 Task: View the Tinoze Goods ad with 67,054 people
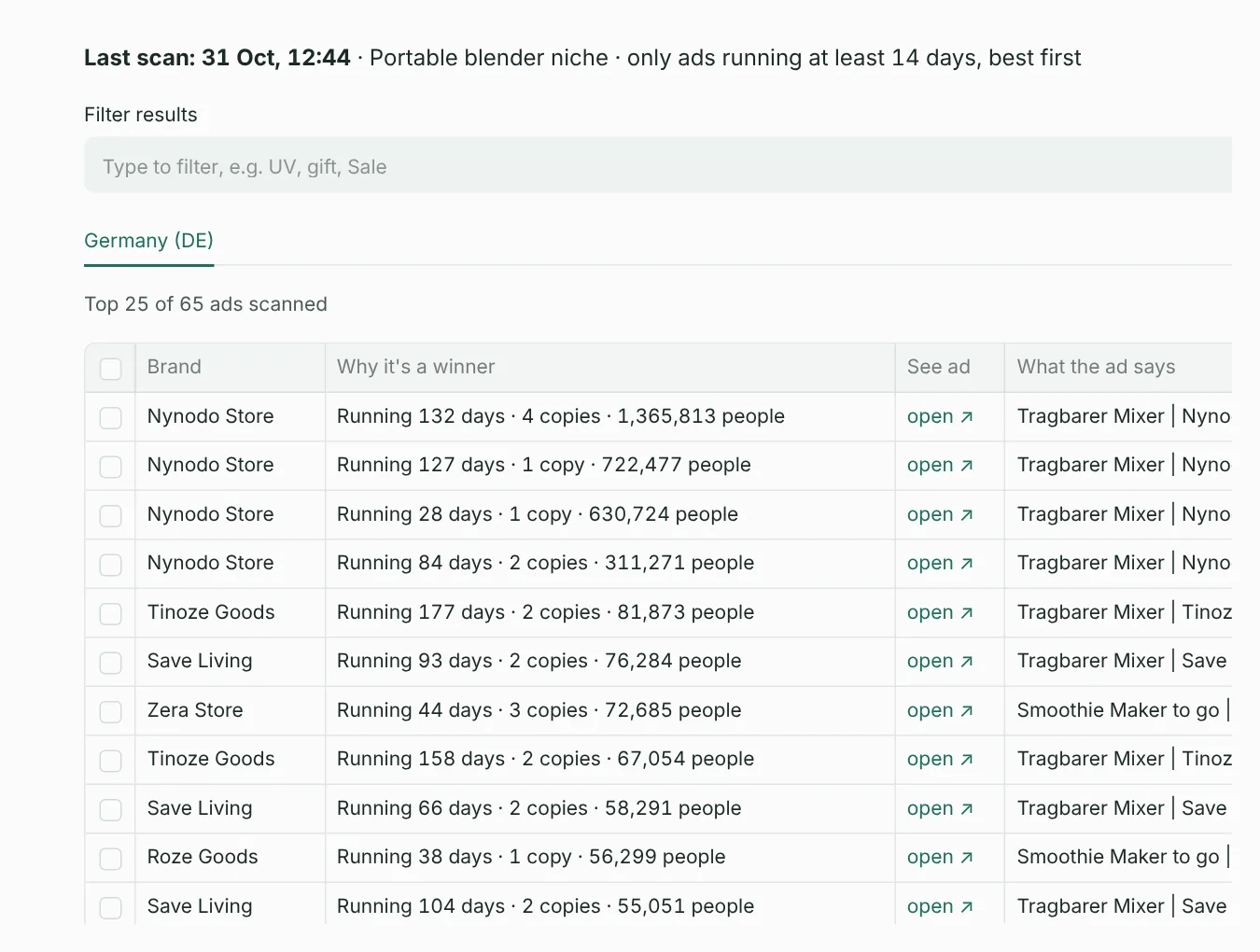pyautogui.click(x=940, y=759)
